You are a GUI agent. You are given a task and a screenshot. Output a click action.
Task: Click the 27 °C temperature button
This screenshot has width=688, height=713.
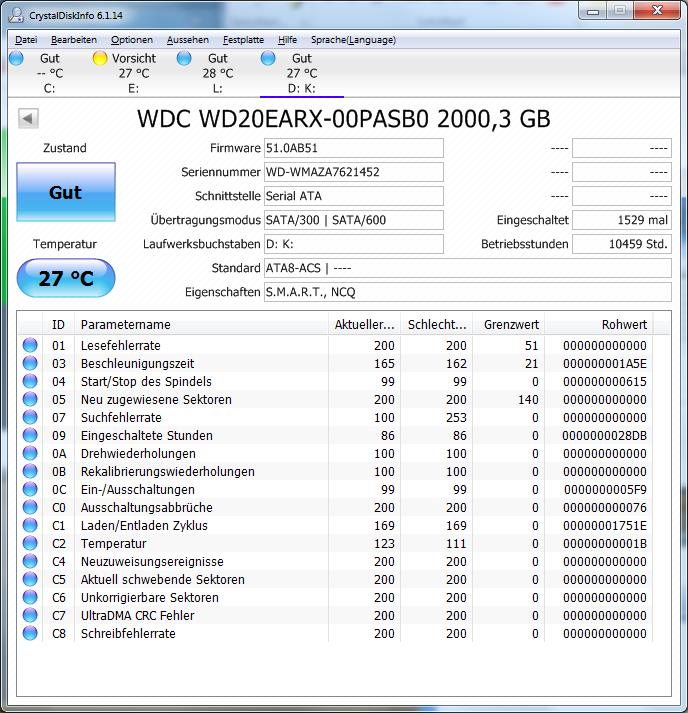point(66,278)
